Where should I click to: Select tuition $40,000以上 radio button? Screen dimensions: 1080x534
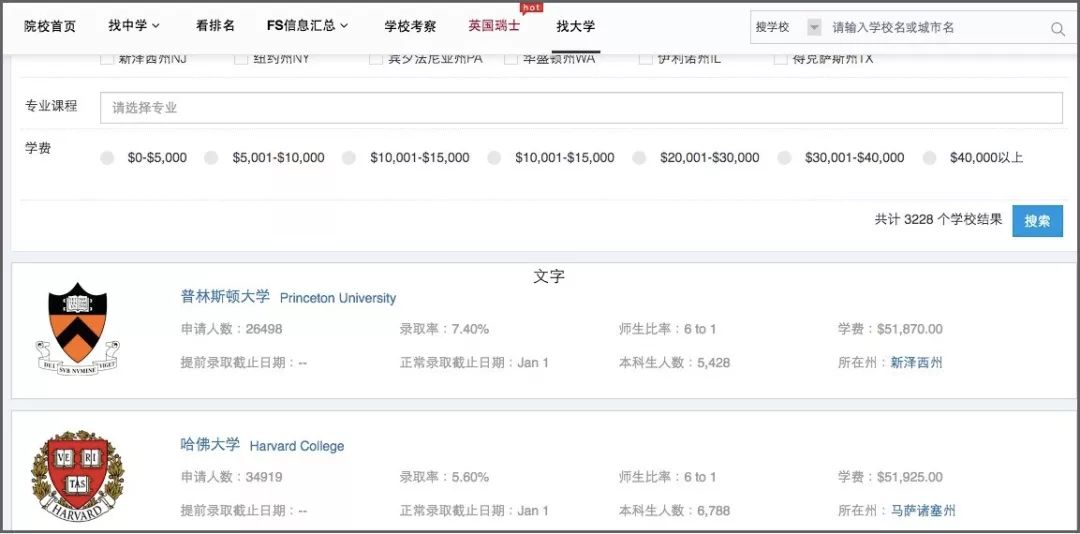pos(929,158)
